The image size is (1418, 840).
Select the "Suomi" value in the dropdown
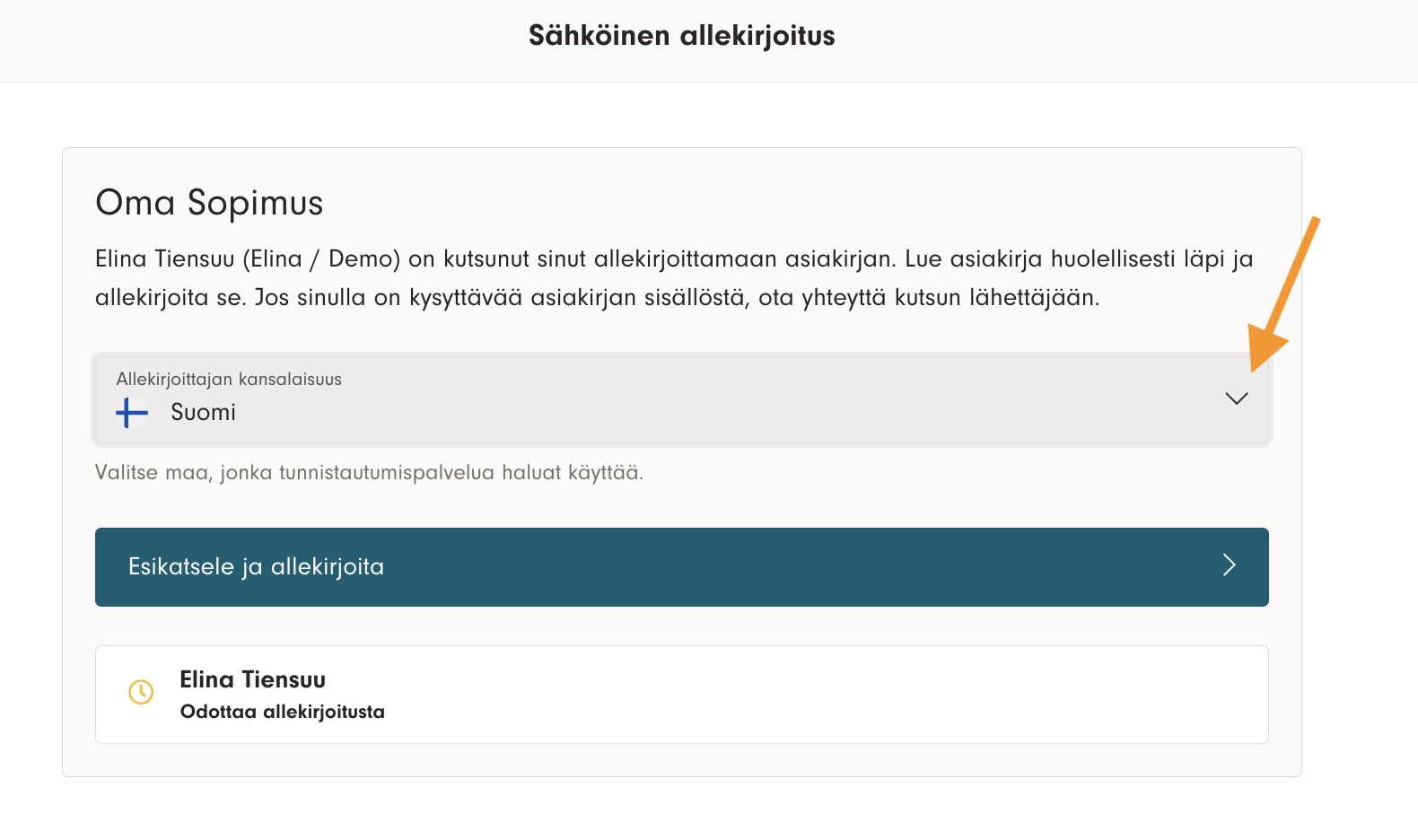click(x=203, y=413)
